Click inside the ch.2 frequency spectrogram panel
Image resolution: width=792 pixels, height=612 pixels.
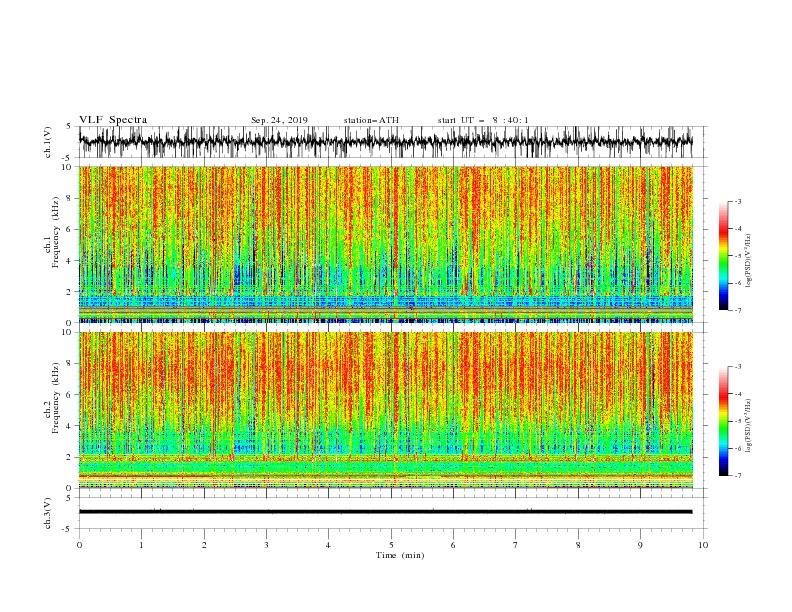[386, 410]
